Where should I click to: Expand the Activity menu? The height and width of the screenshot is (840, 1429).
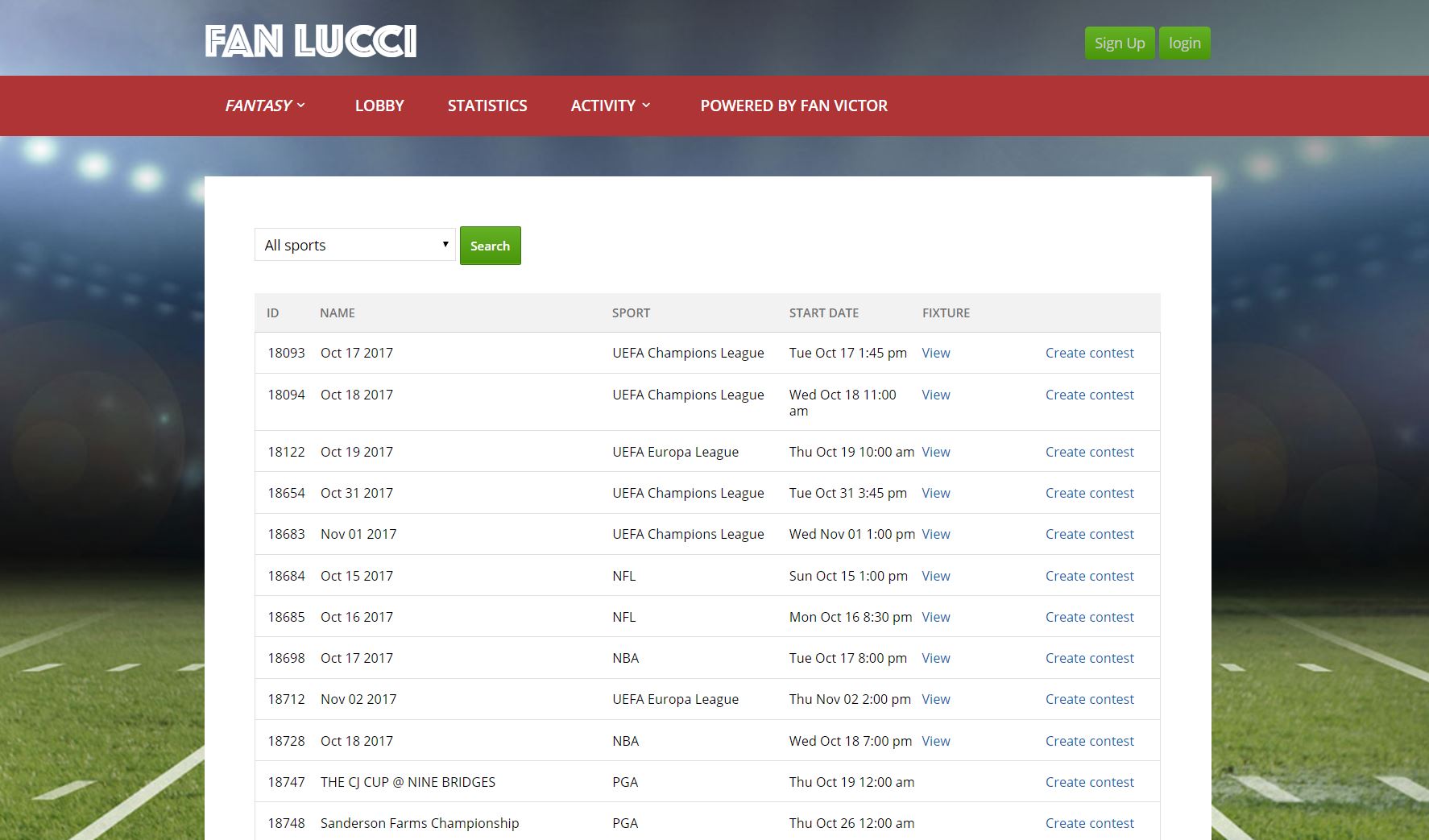coord(611,106)
